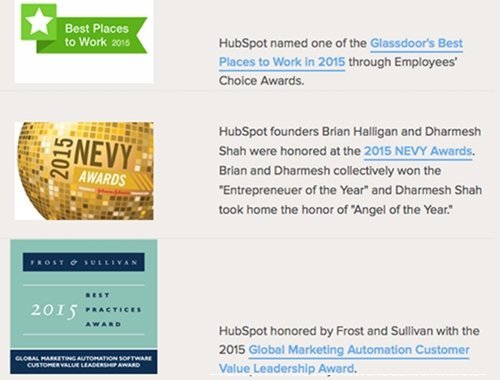Click navy Global Marketing Automation Software caption strip
Screen dimensions: 500x380
pos(84,362)
